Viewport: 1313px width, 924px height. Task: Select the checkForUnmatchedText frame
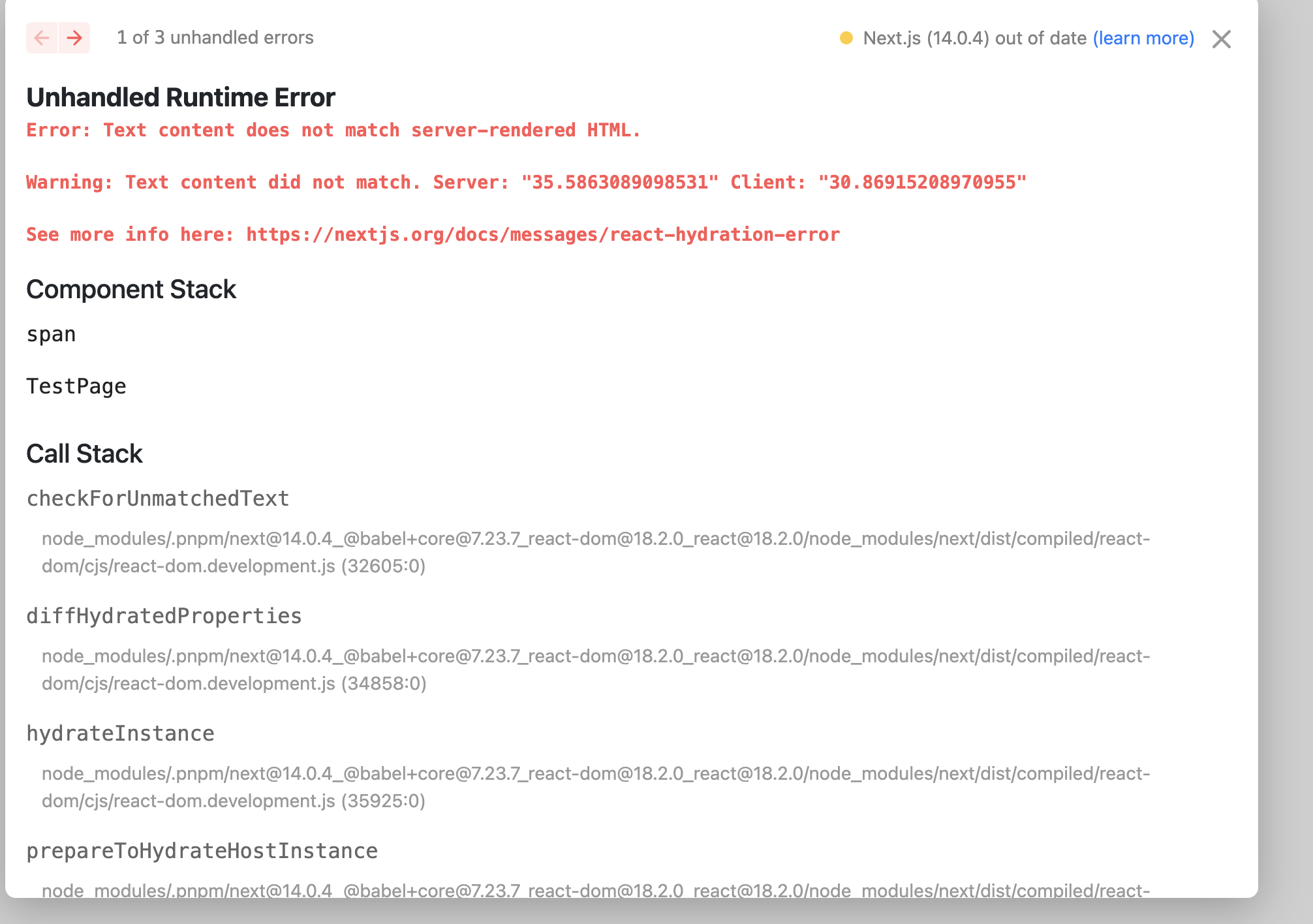158,499
